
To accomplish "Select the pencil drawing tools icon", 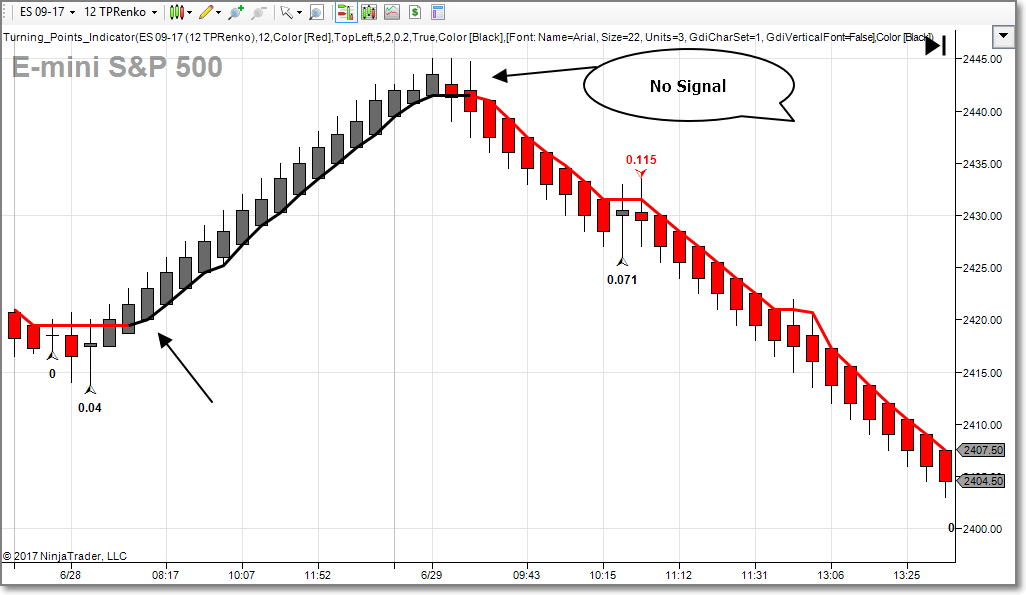I will (206, 12).
